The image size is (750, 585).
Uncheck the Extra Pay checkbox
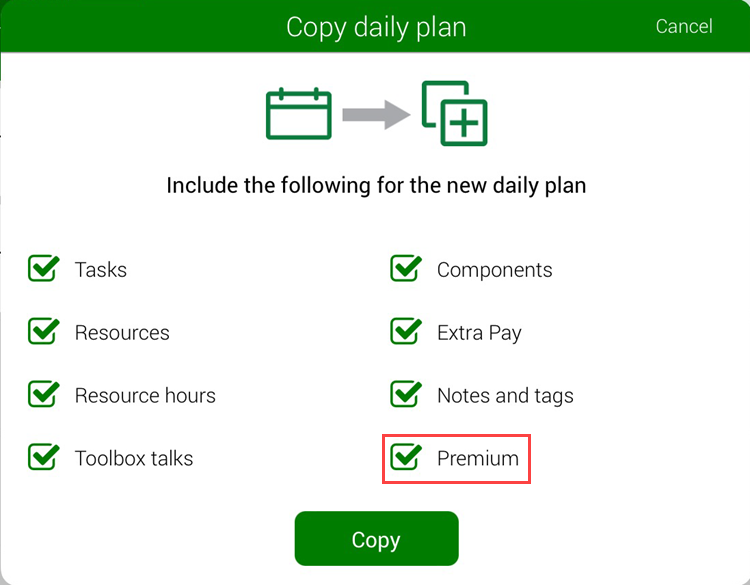coord(405,332)
